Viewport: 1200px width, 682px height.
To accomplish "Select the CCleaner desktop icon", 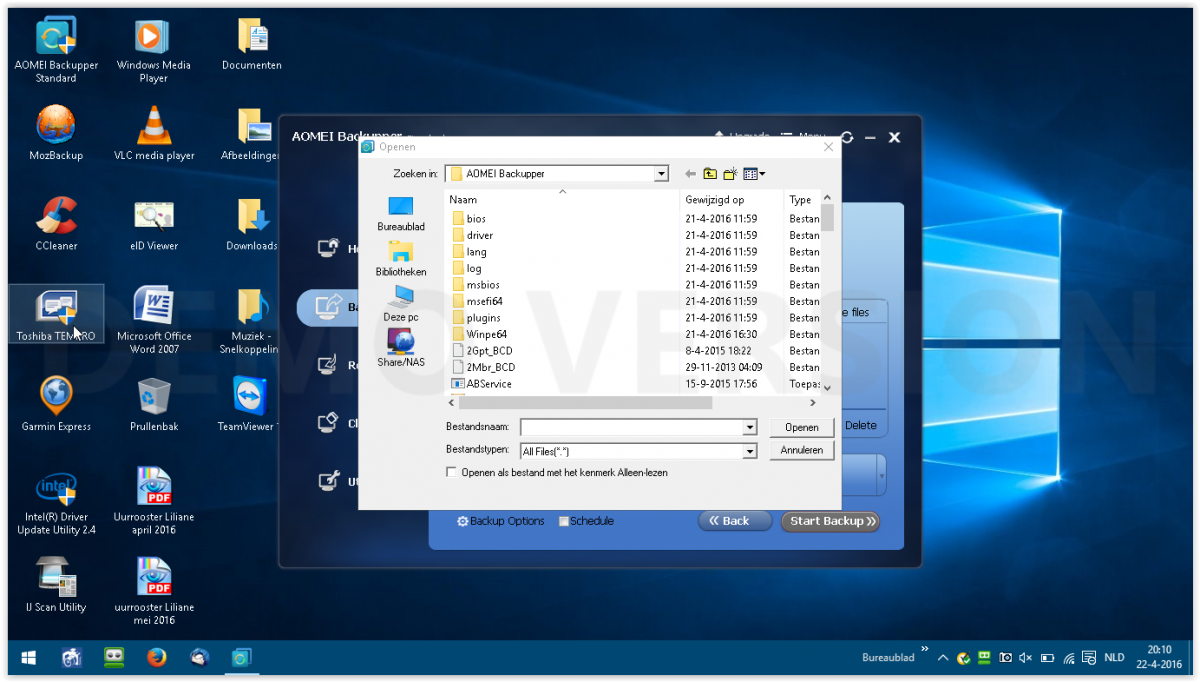I will tap(56, 224).
